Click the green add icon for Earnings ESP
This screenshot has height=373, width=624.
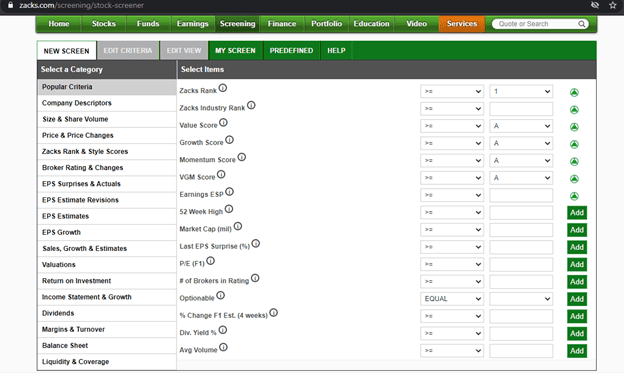(574, 196)
